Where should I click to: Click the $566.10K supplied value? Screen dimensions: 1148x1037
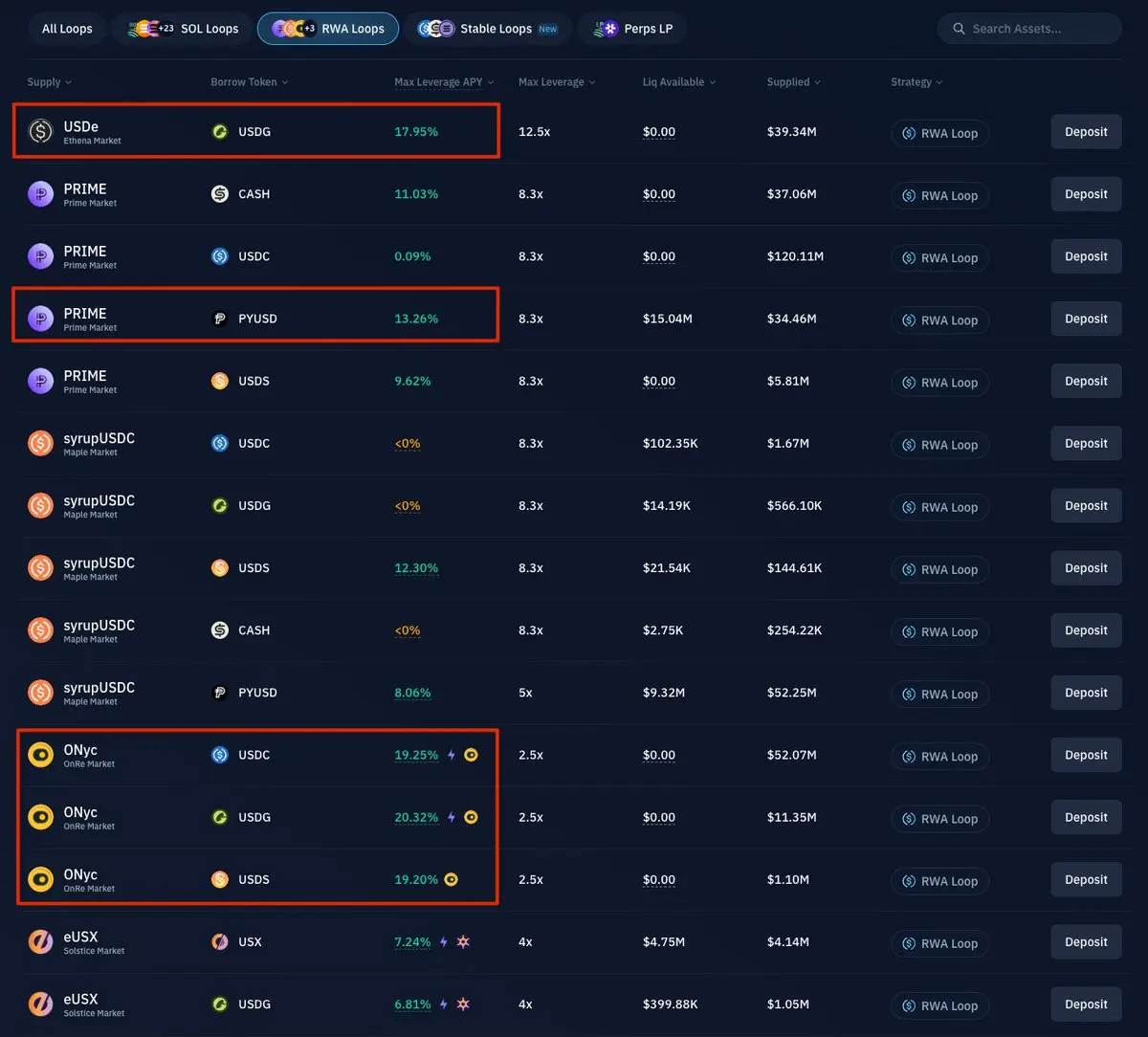[794, 505]
